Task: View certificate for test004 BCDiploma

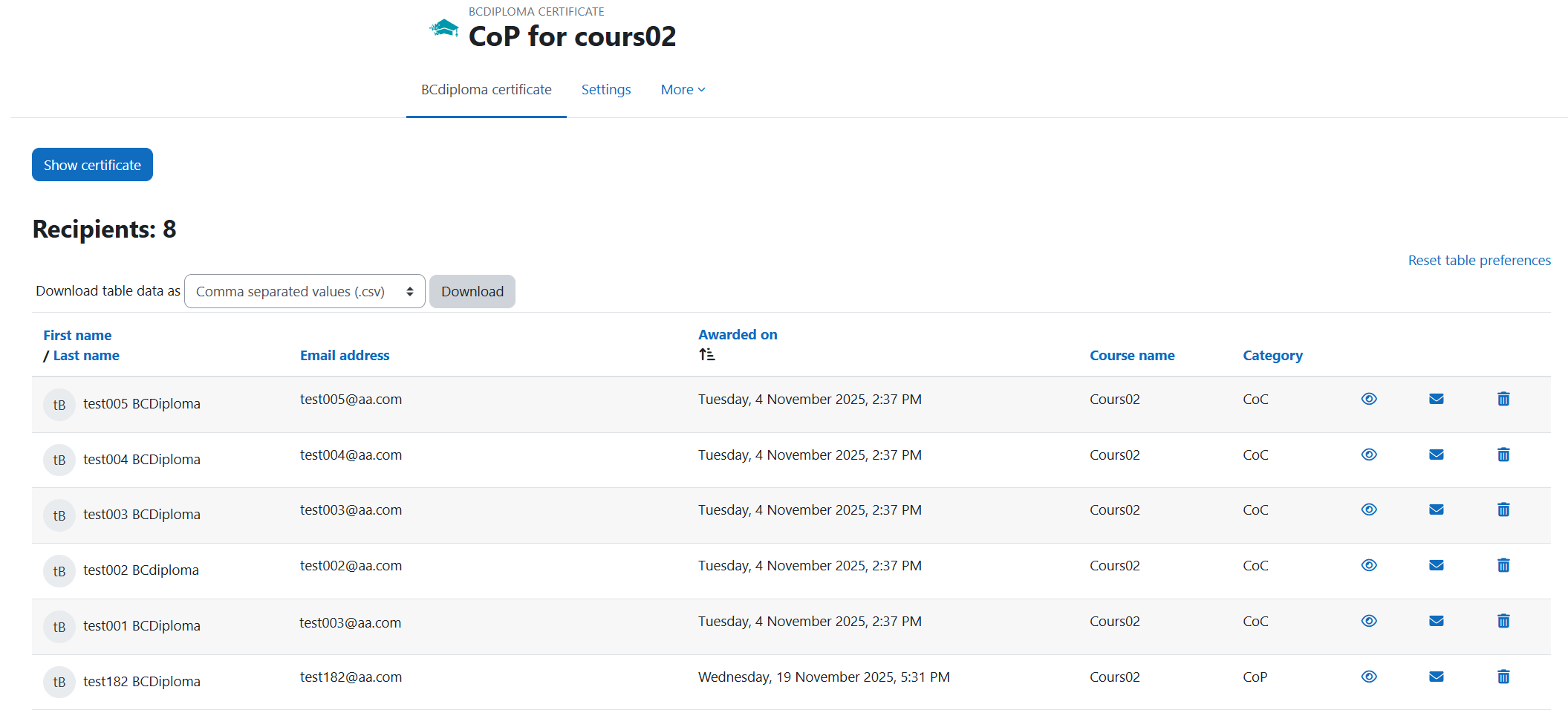Action: point(1369,455)
